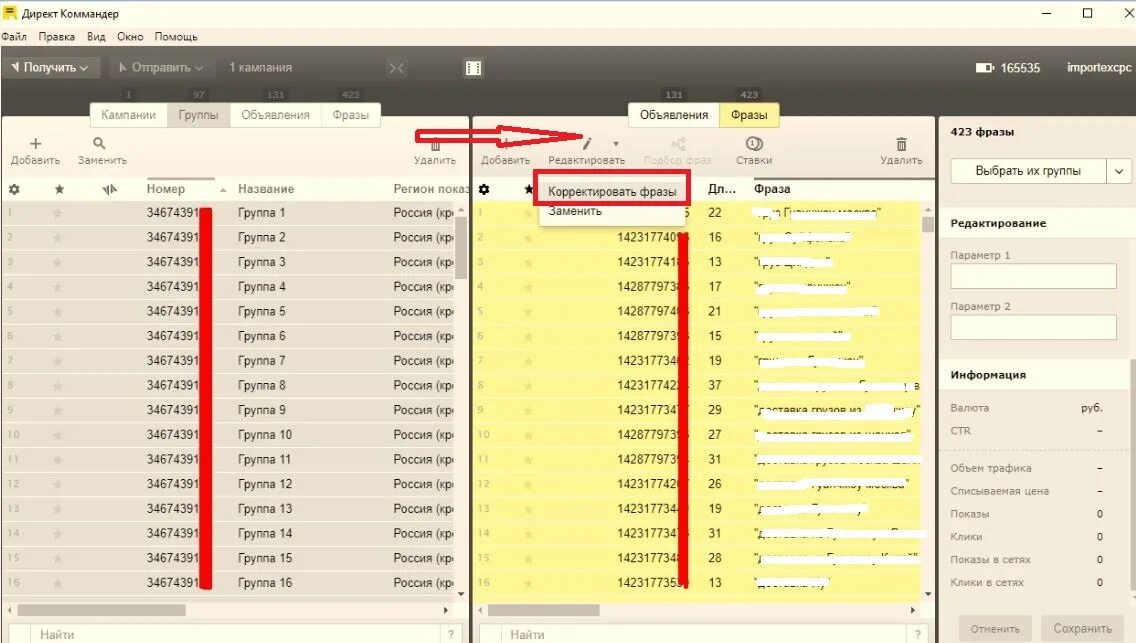Switch to left panel Объявления tab
This screenshot has height=643, width=1136.
click(275, 114)
